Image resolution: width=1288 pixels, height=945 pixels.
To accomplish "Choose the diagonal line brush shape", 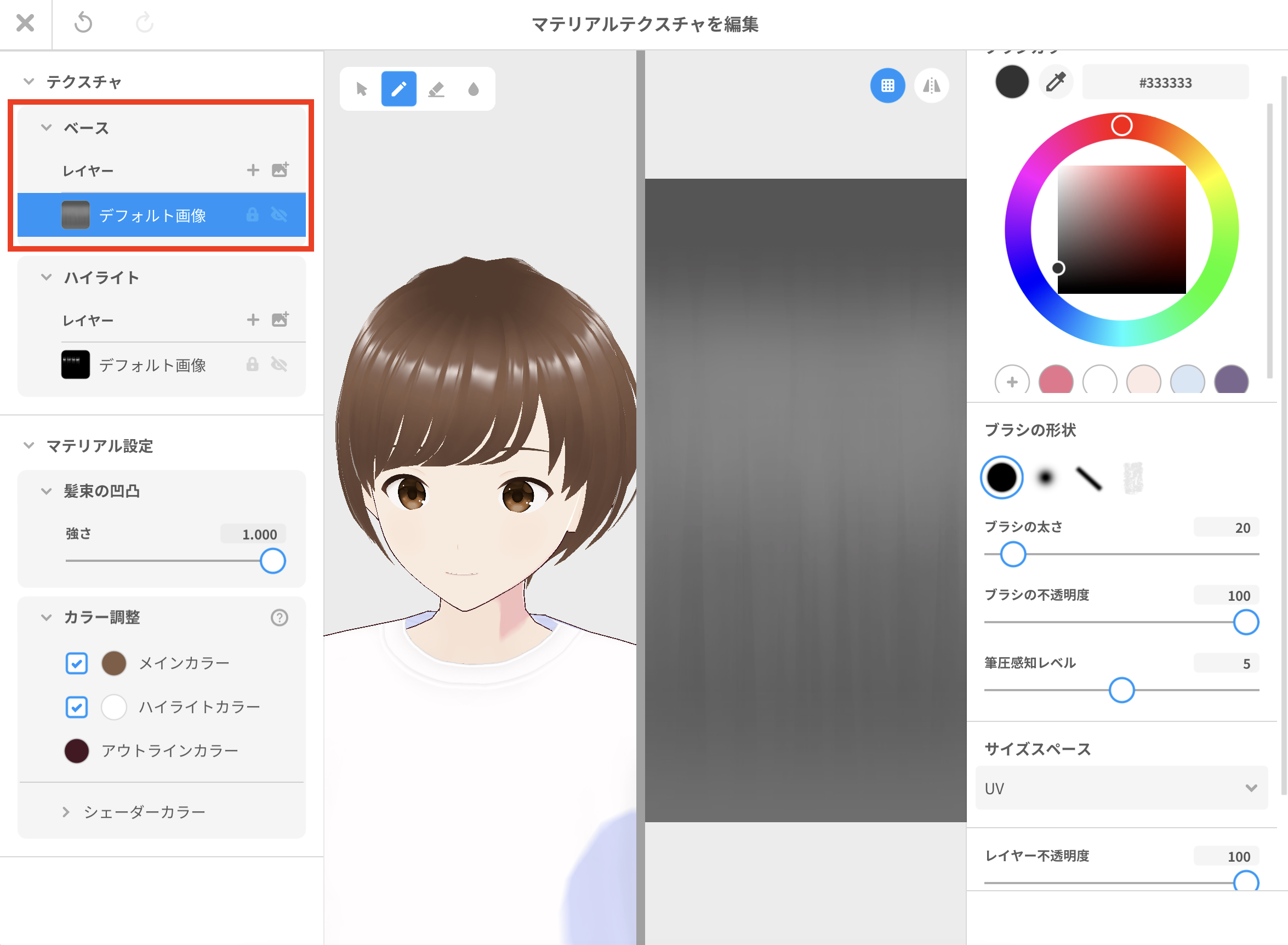I will (1088, 478).
